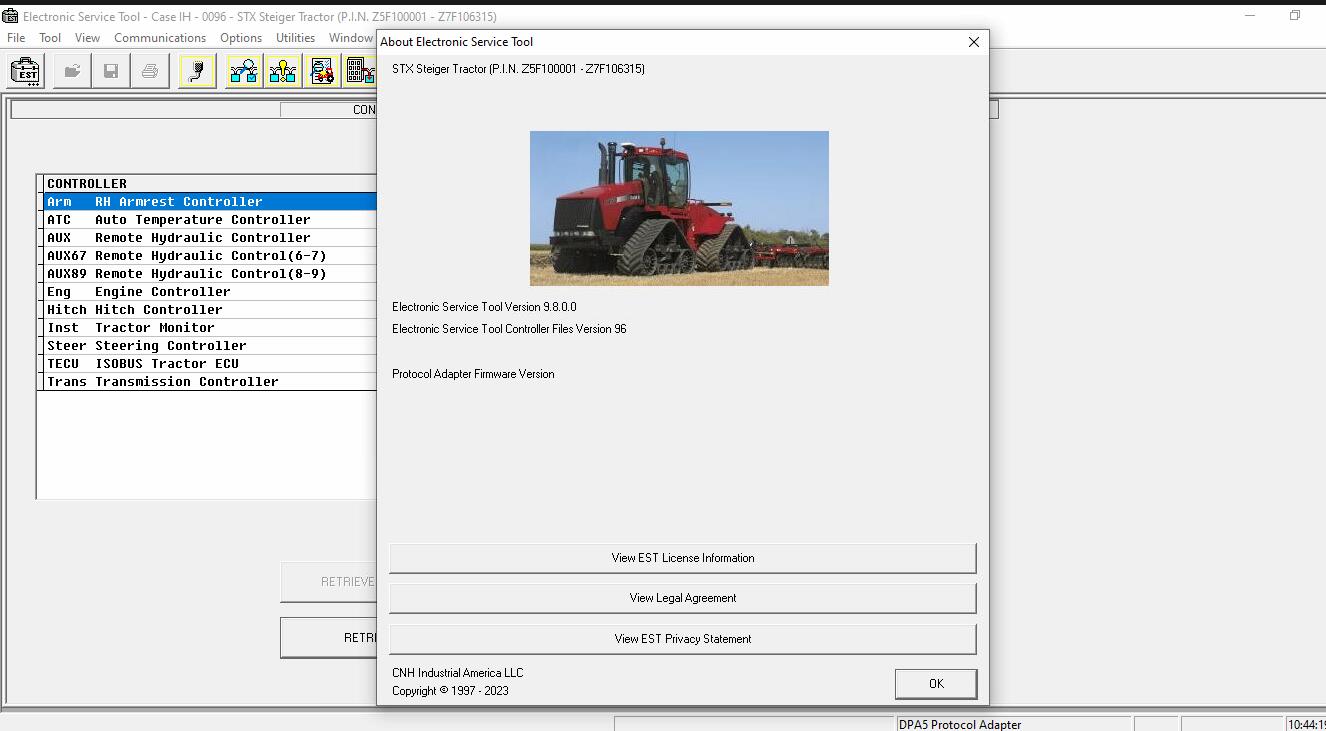Viewport: 1326px width, 731px height.
Task: Select Trans Transmission Controller row
Action: coord(209,382)
